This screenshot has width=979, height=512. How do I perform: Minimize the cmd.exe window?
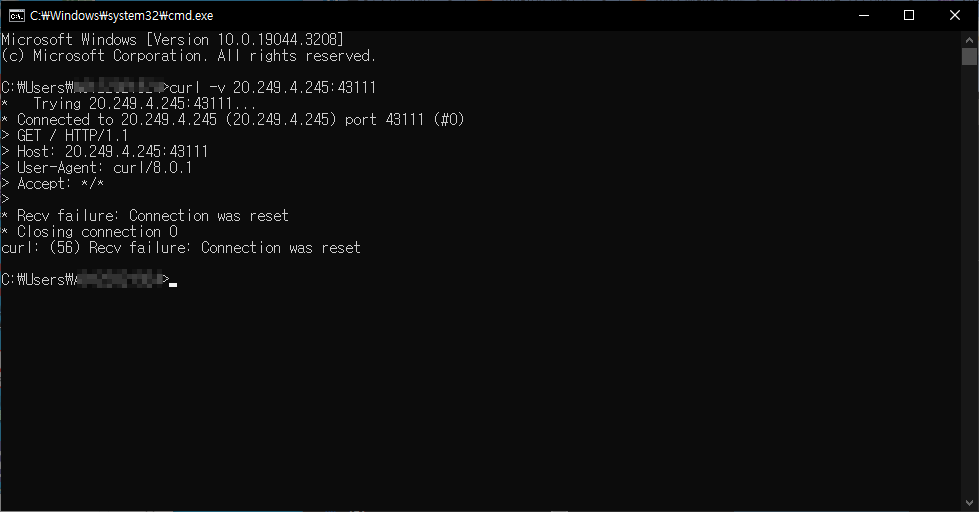tap(864, 16)
